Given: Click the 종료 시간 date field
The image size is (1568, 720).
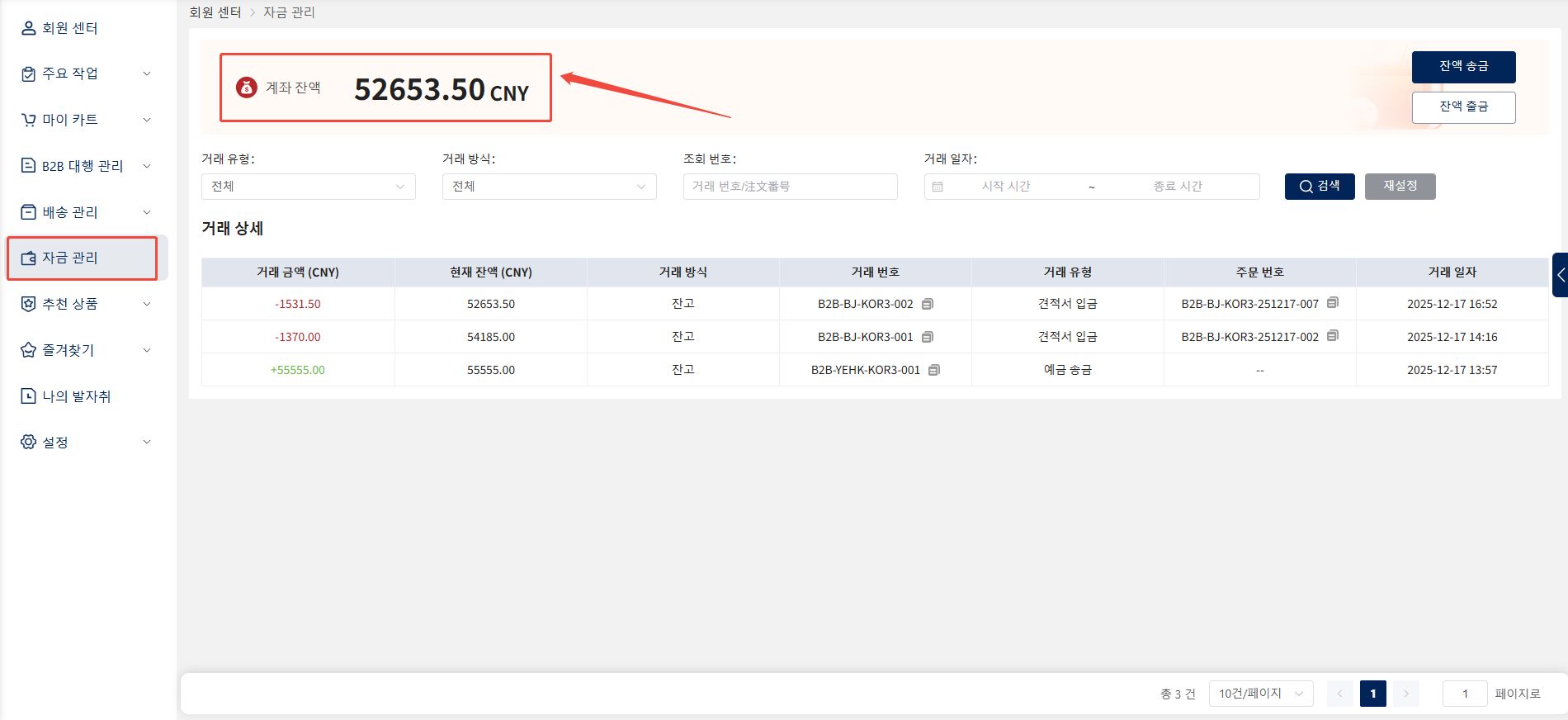Looking at the screenshot, I should (1178, 187).
